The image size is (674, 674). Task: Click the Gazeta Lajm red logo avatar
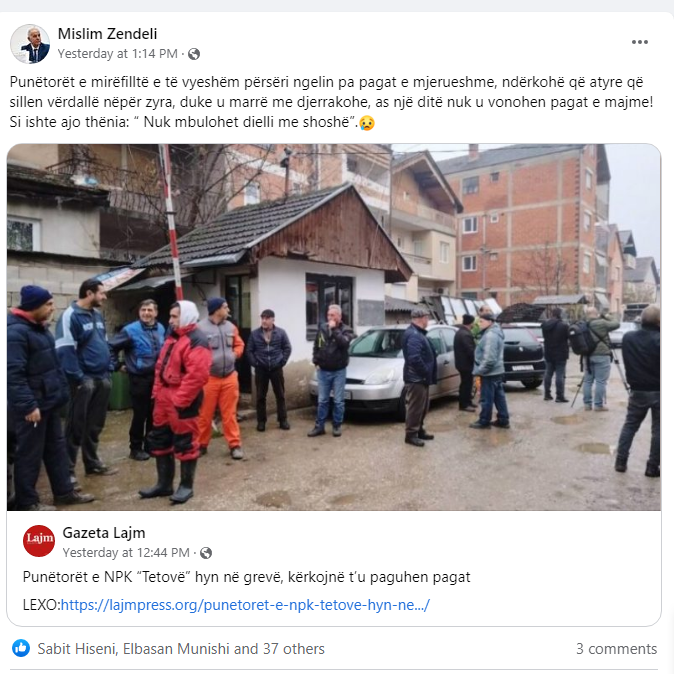click(39, 541)
